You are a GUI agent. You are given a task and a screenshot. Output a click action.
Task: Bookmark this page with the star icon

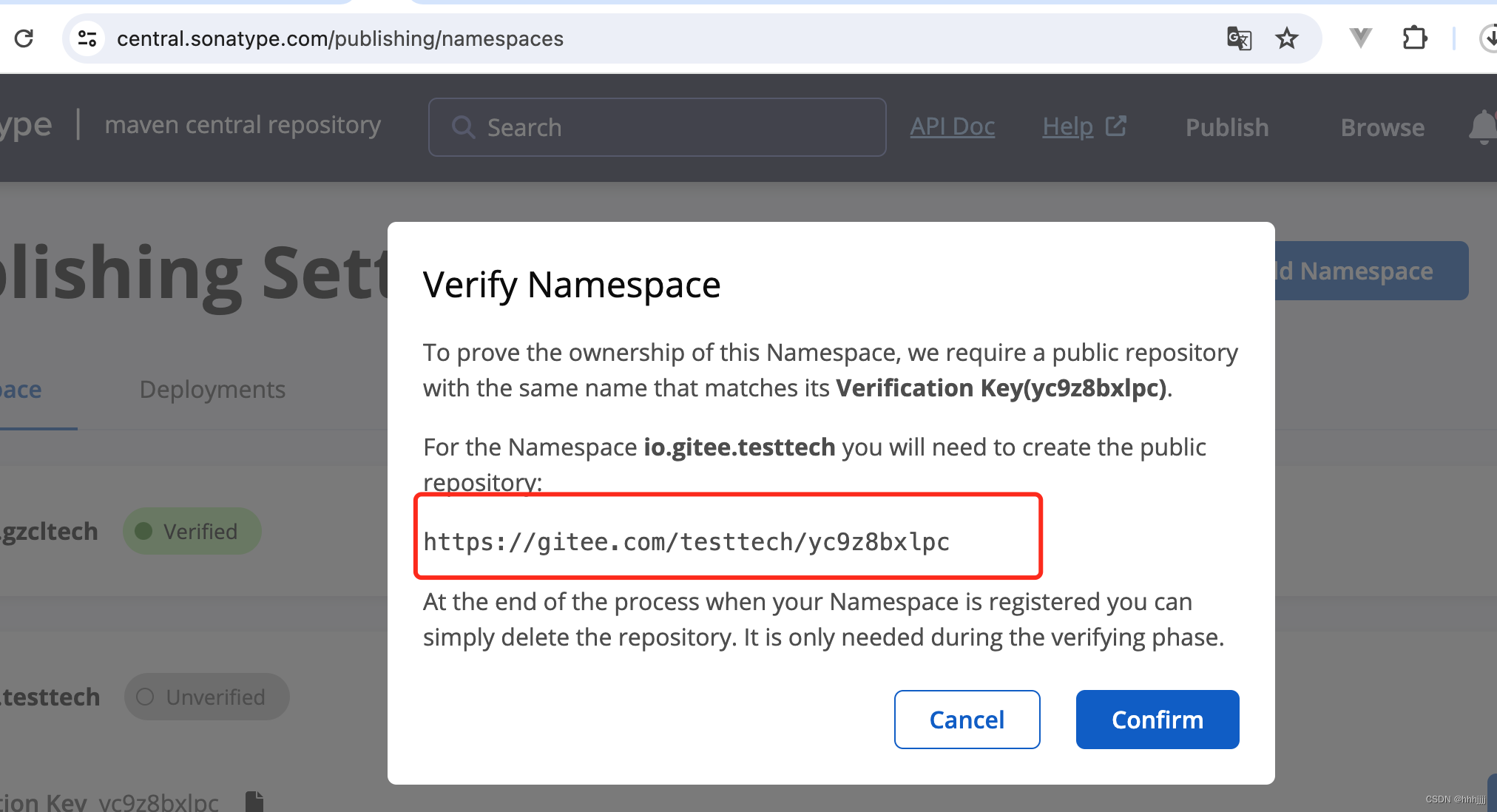1287,38
